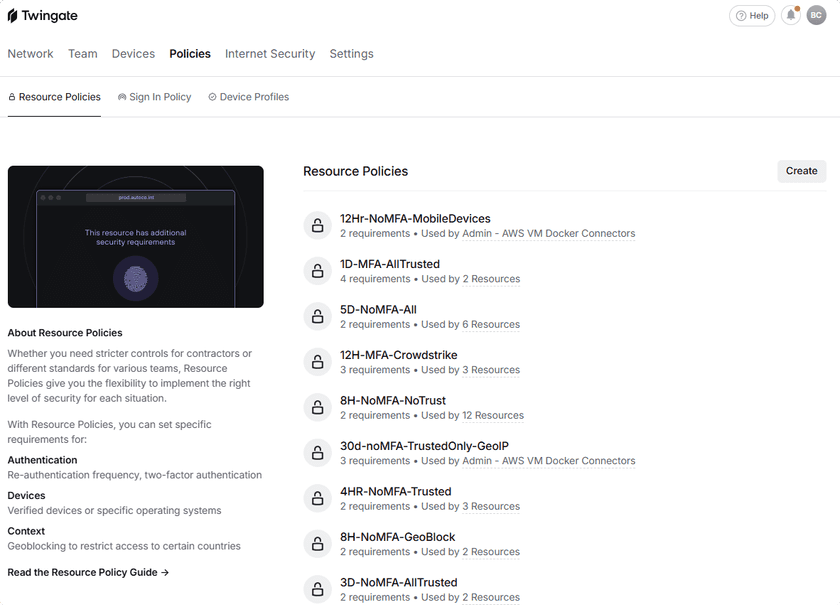Open the 30d-noMFA-TrustedOnly-GeoIP policy
840x605 pixels.
424,446
